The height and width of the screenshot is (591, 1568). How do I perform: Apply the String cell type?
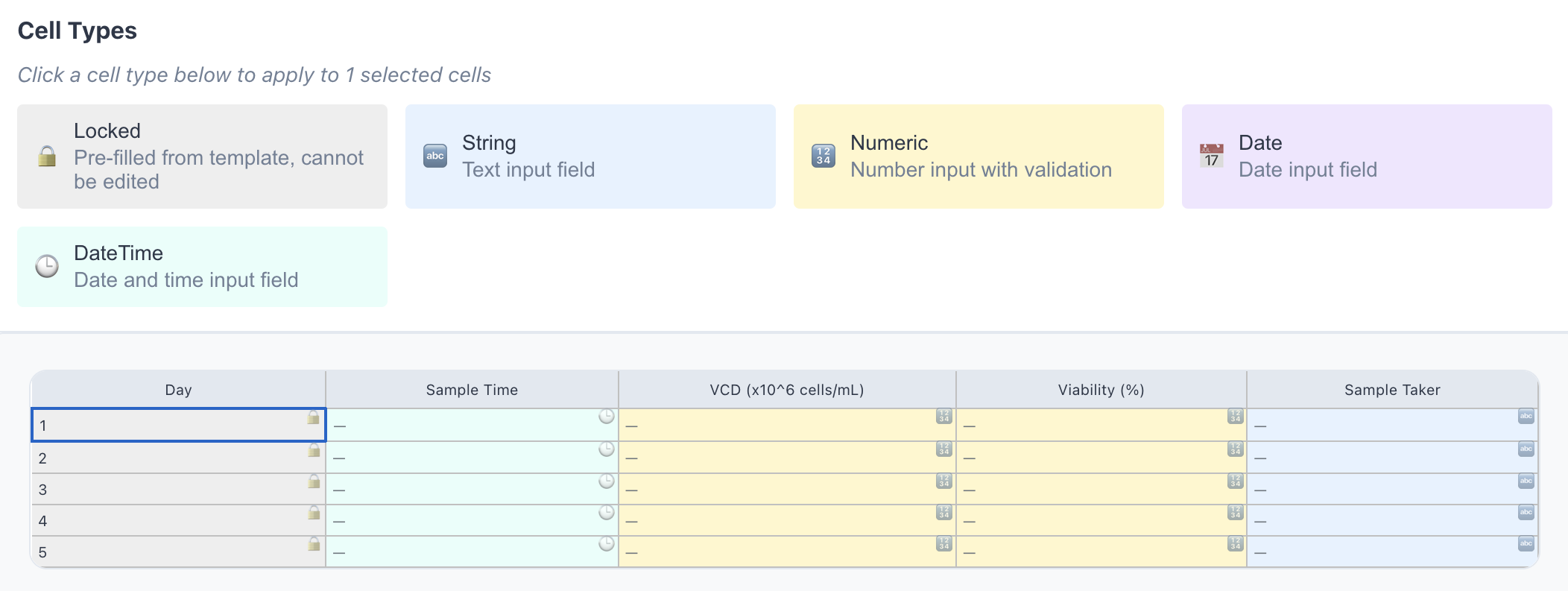[x=590, y=157]
